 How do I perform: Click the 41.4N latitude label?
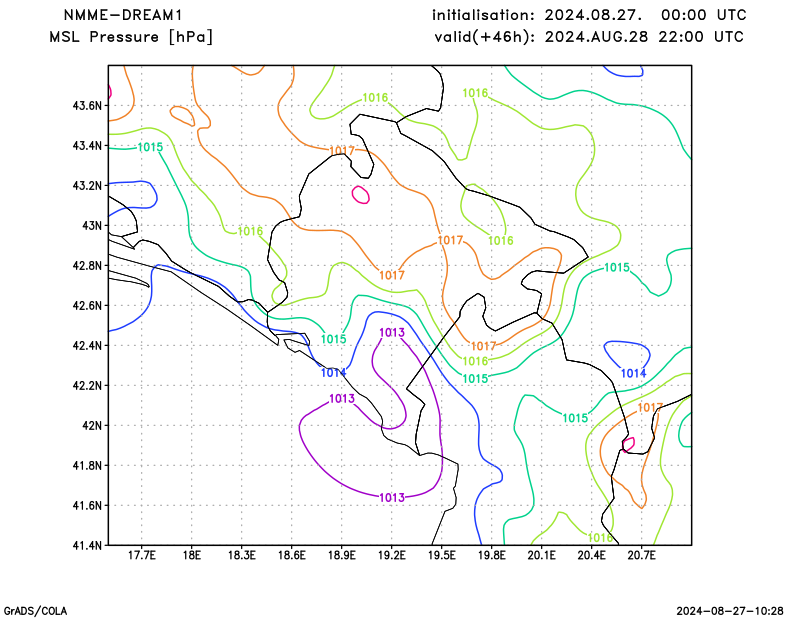pyautogui.click(x=87, y=546)
